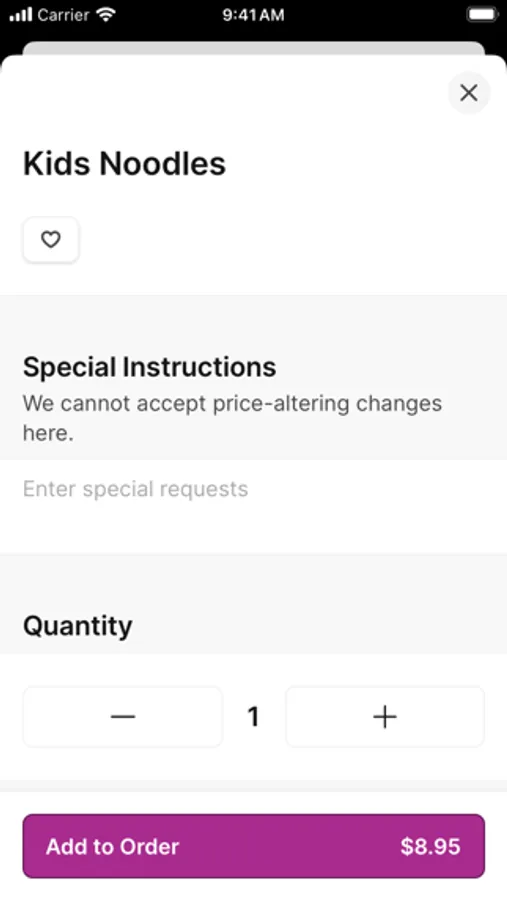Image resolution: width=507 pixels, height=900 pixels.
Task: Click the Kids Noodles title
Action: (124, 164)
